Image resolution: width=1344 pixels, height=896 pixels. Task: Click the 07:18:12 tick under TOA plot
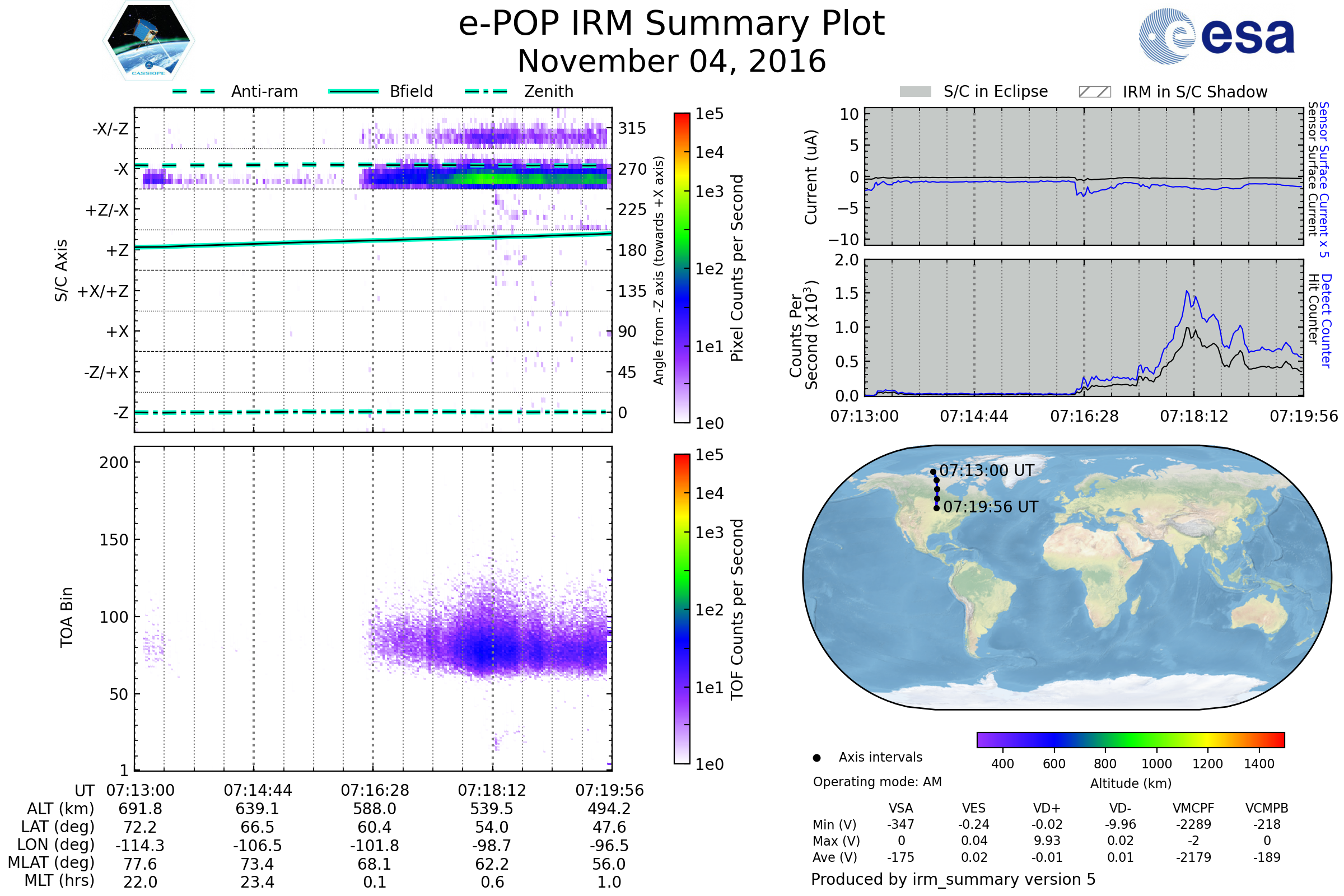(492, 790)
